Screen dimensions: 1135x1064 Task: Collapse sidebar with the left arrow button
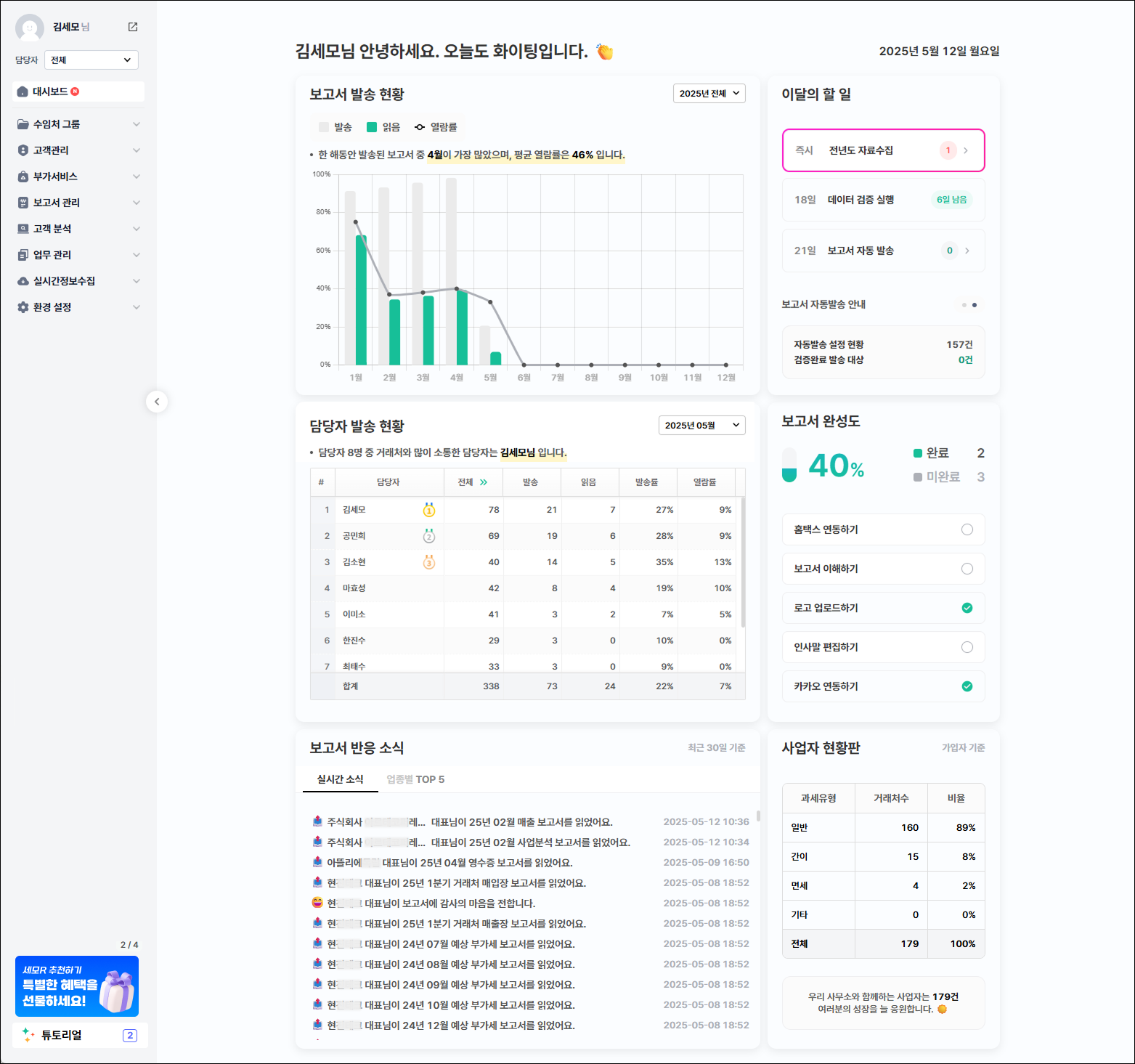coord(157,402)
